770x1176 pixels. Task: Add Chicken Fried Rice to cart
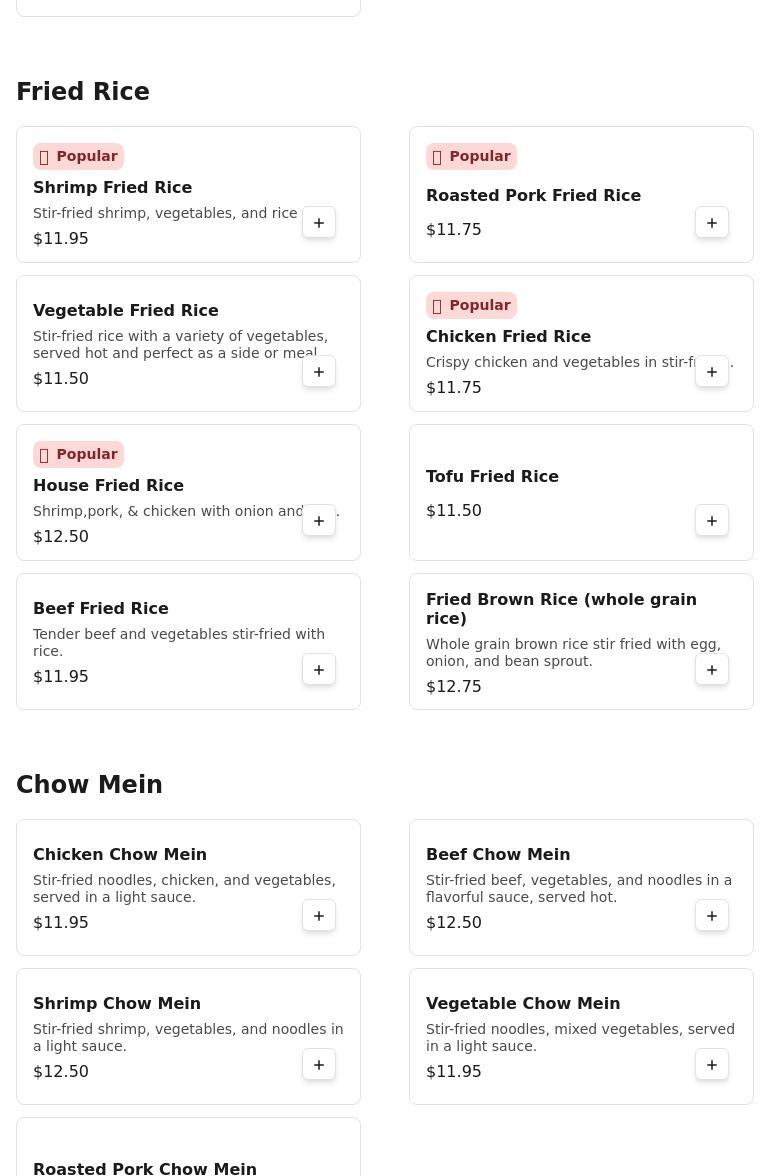tap(712, 372)
